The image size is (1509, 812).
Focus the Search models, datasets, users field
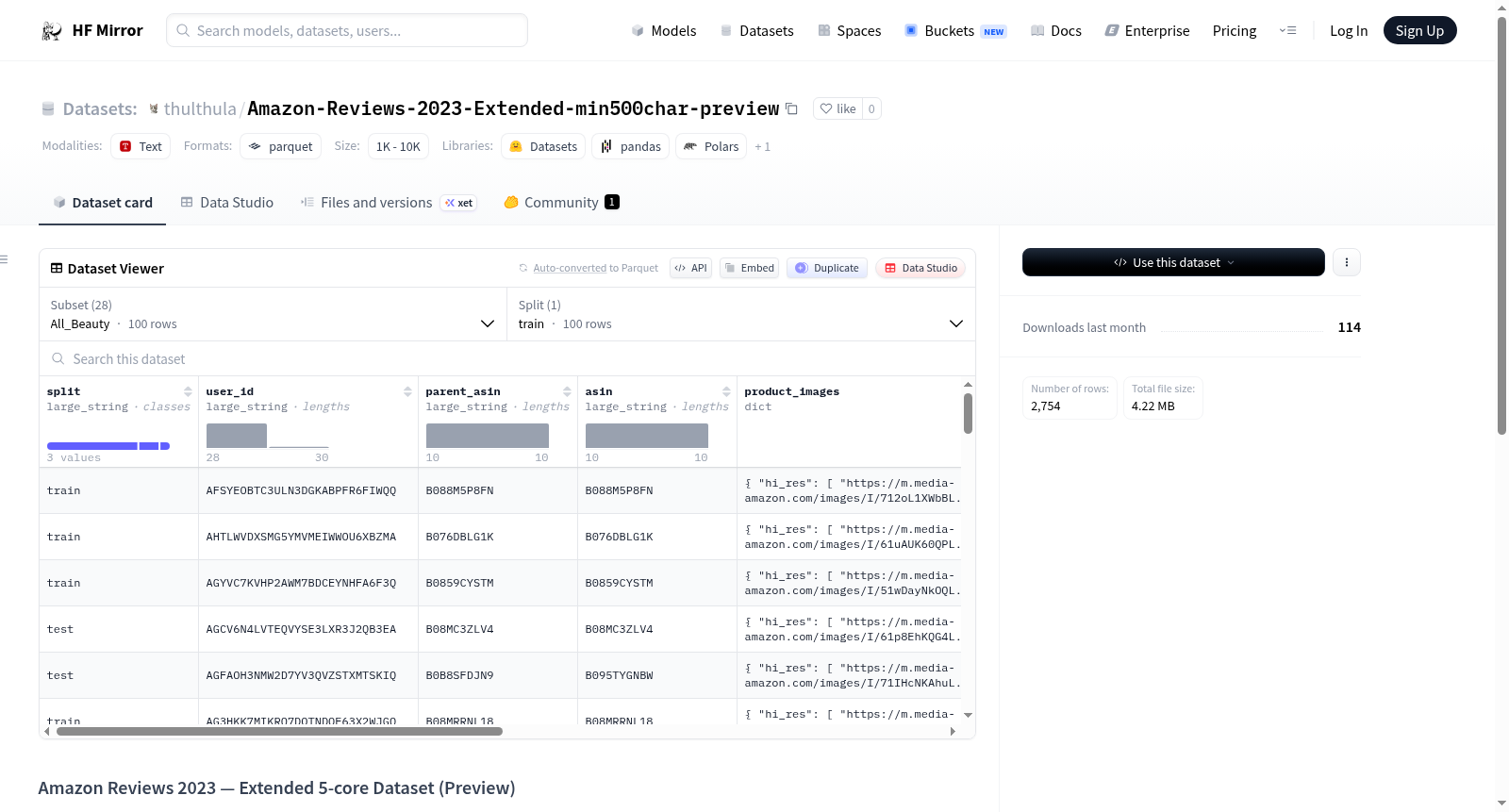point(347,30)
